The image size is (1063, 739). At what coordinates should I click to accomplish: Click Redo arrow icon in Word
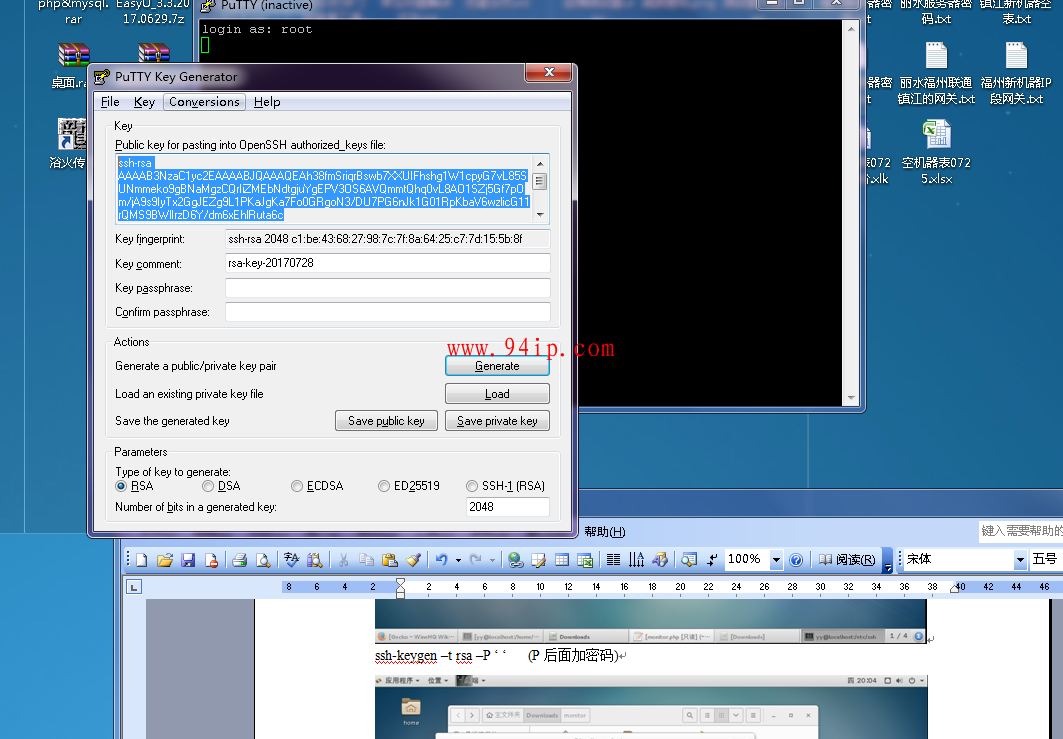(x=476, y=560)
